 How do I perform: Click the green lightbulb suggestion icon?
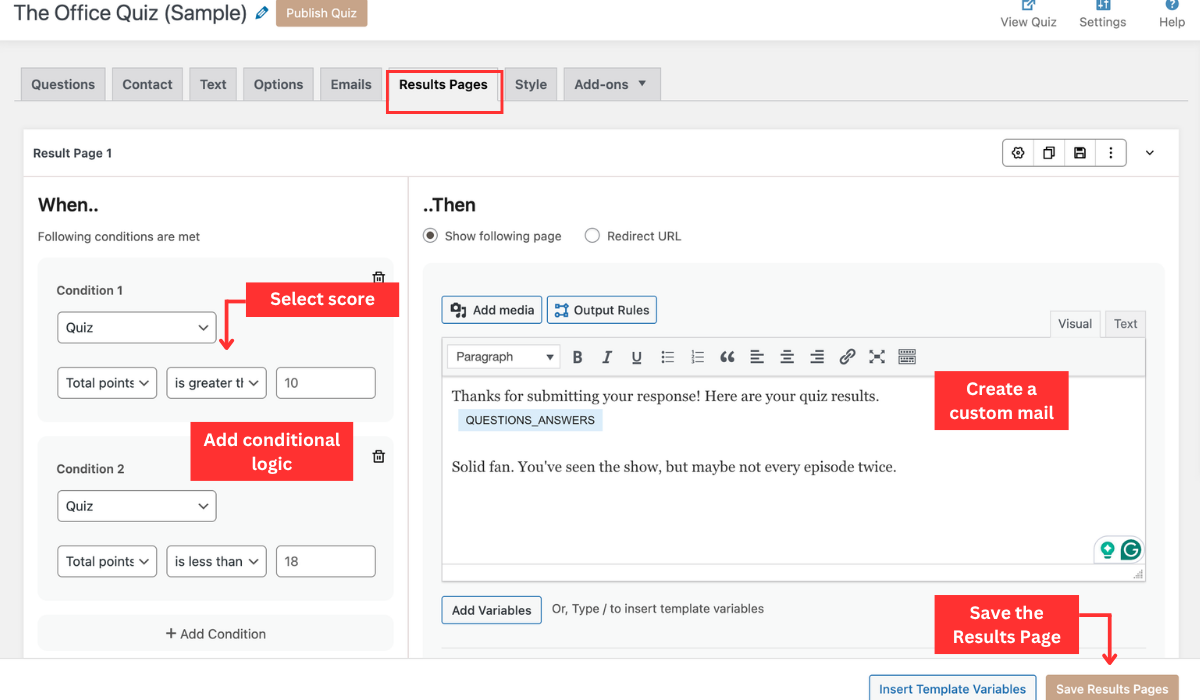point(1107,549)
